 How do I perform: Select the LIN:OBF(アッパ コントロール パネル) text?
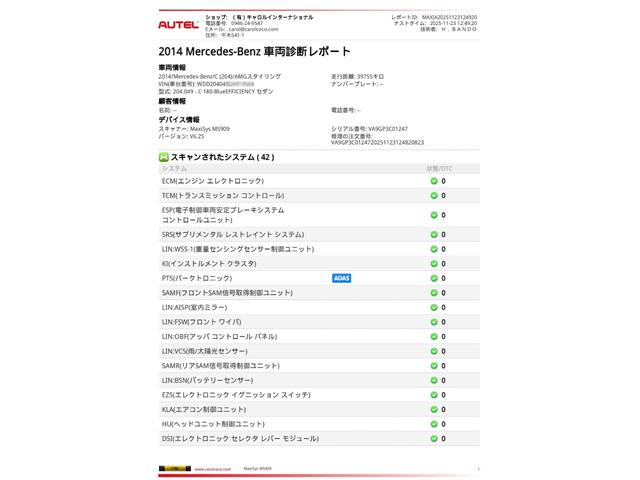(220, 337)
